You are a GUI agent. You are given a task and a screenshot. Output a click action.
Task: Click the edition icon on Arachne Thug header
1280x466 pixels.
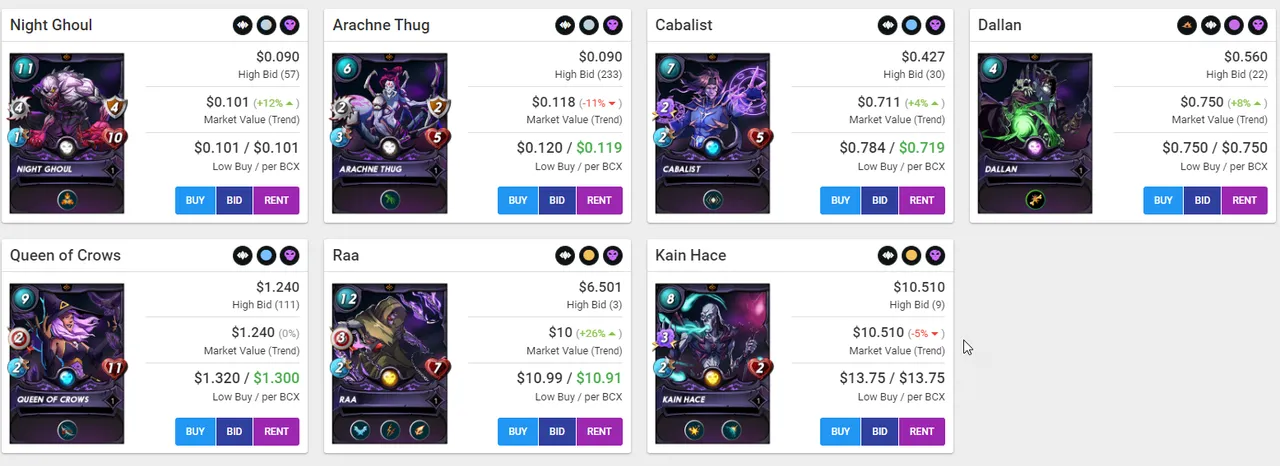tap(565, 25)
